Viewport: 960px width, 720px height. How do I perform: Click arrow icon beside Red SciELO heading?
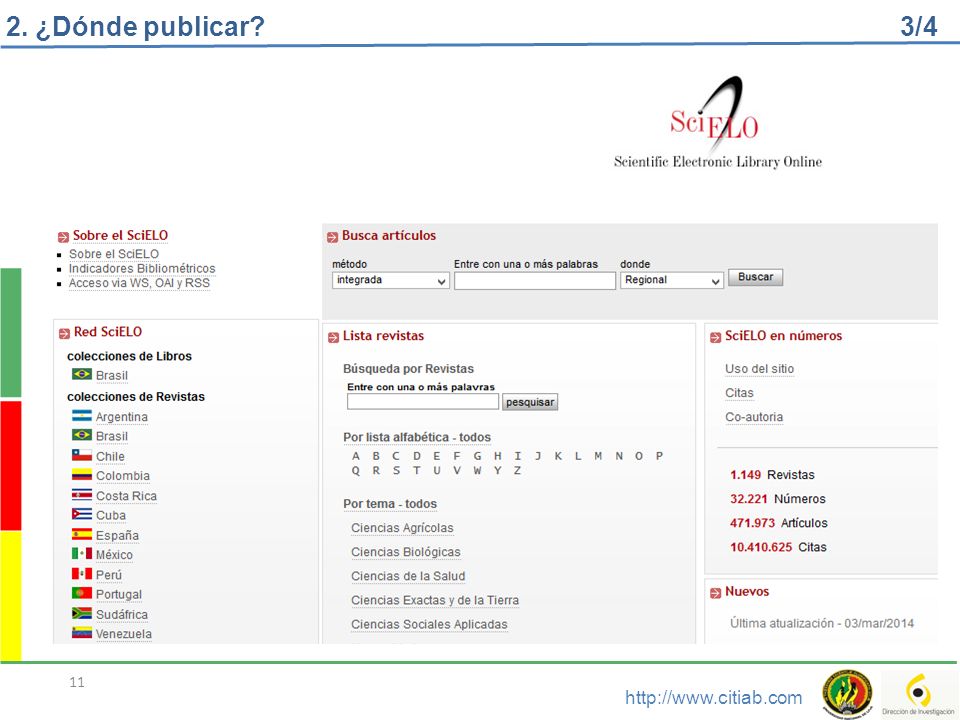(64, 333)
